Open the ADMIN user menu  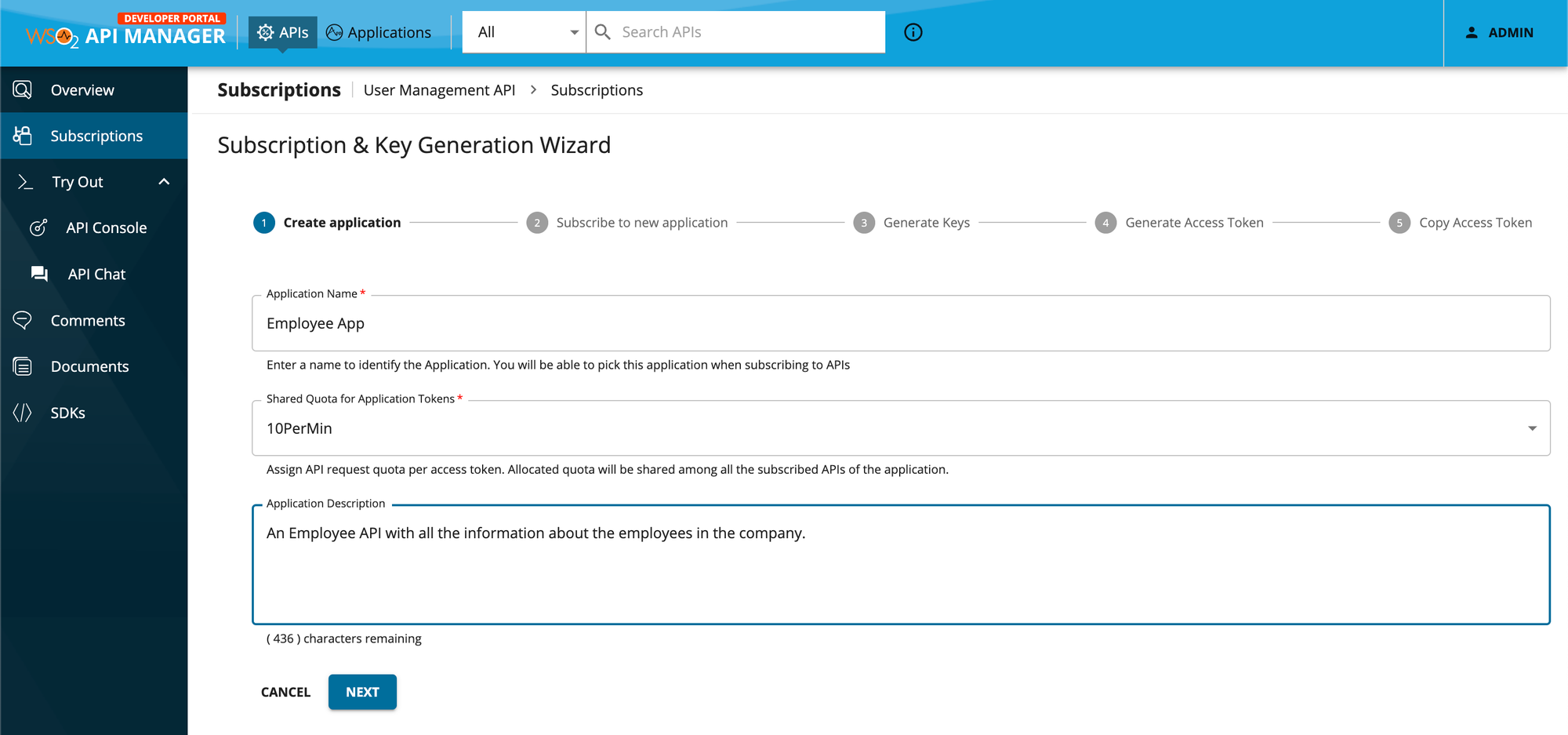pyautogui.click(x=1499, y=33)
